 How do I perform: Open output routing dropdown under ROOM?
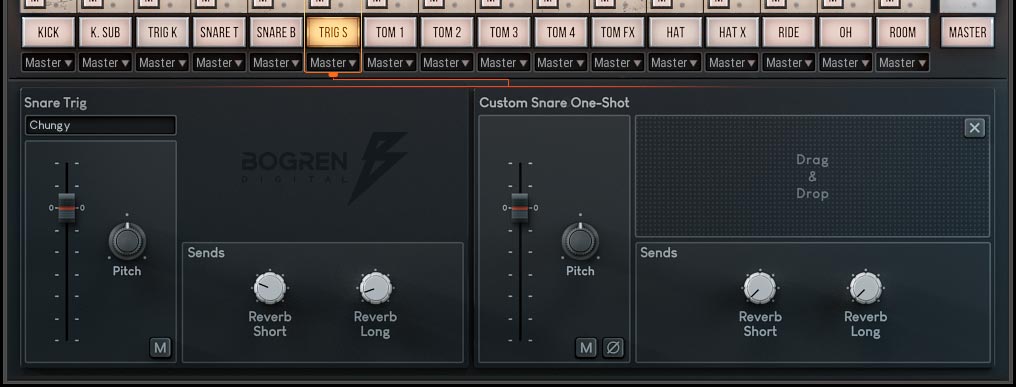pyautogui.click(x=904, y=63)
